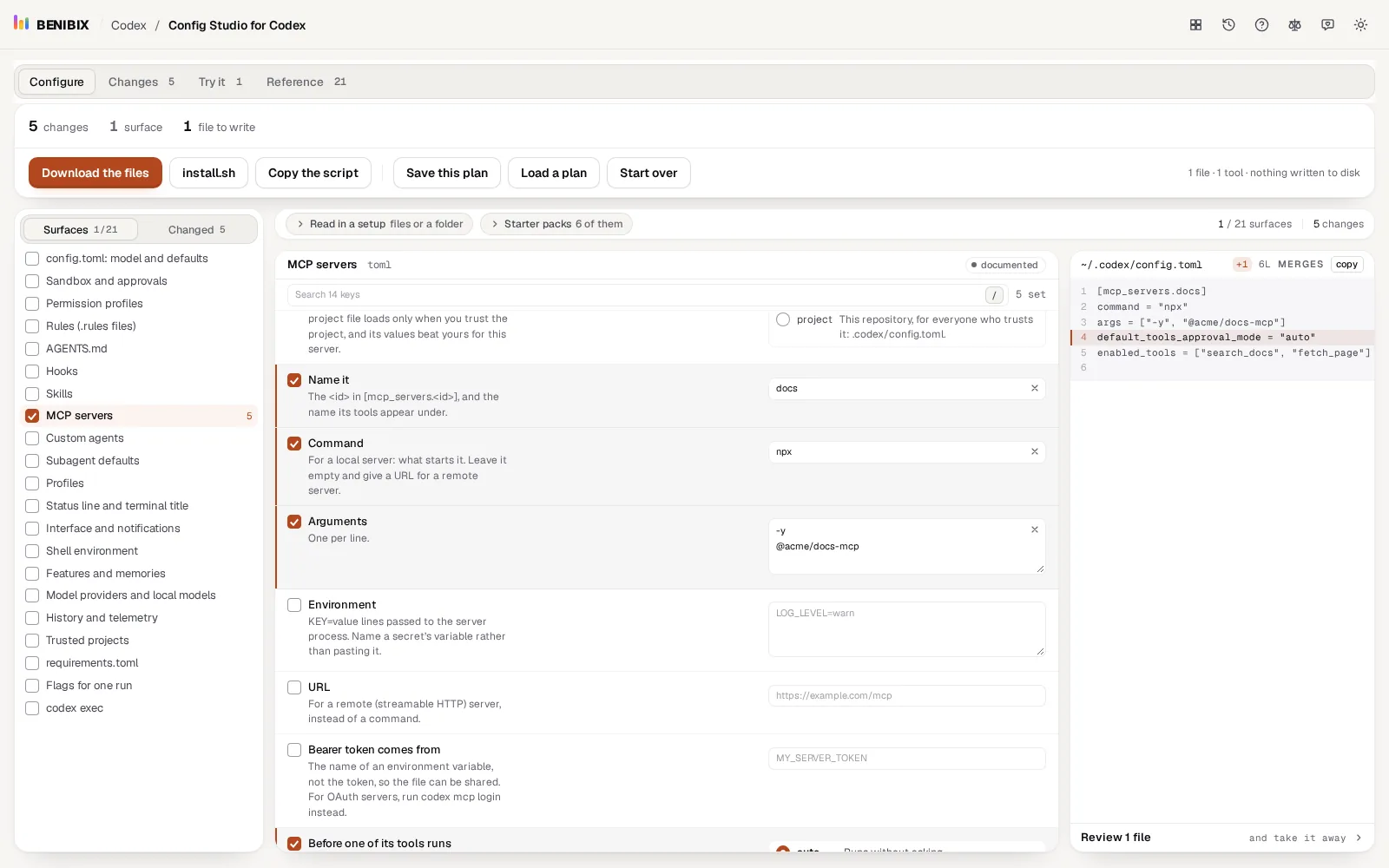Enable the Environment setting checkbox
The height and width of the screenshot is (868, 1389).
pyautogui.click(x=294, y=605)
